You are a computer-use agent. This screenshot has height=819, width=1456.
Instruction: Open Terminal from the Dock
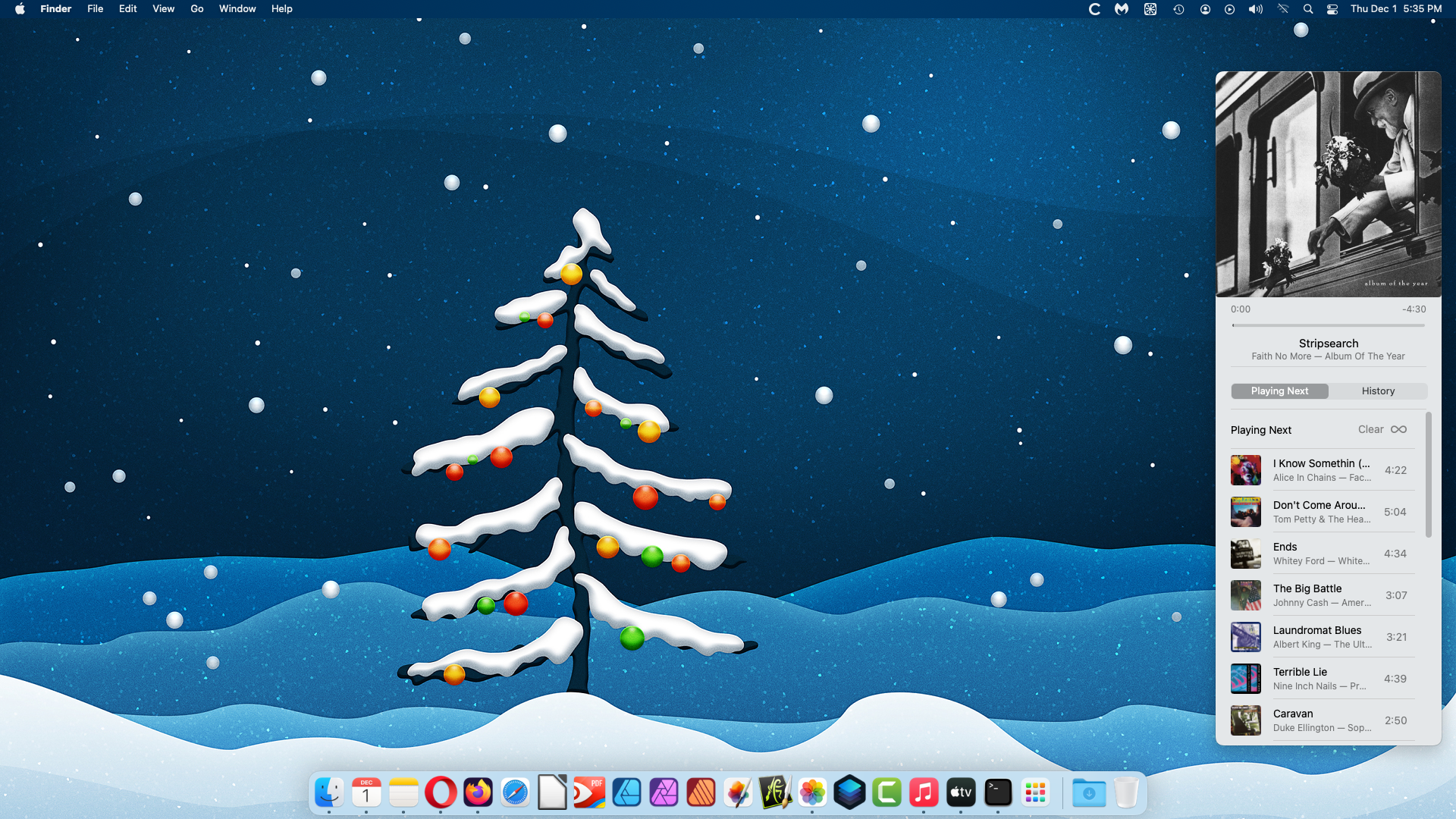[997, 793]
